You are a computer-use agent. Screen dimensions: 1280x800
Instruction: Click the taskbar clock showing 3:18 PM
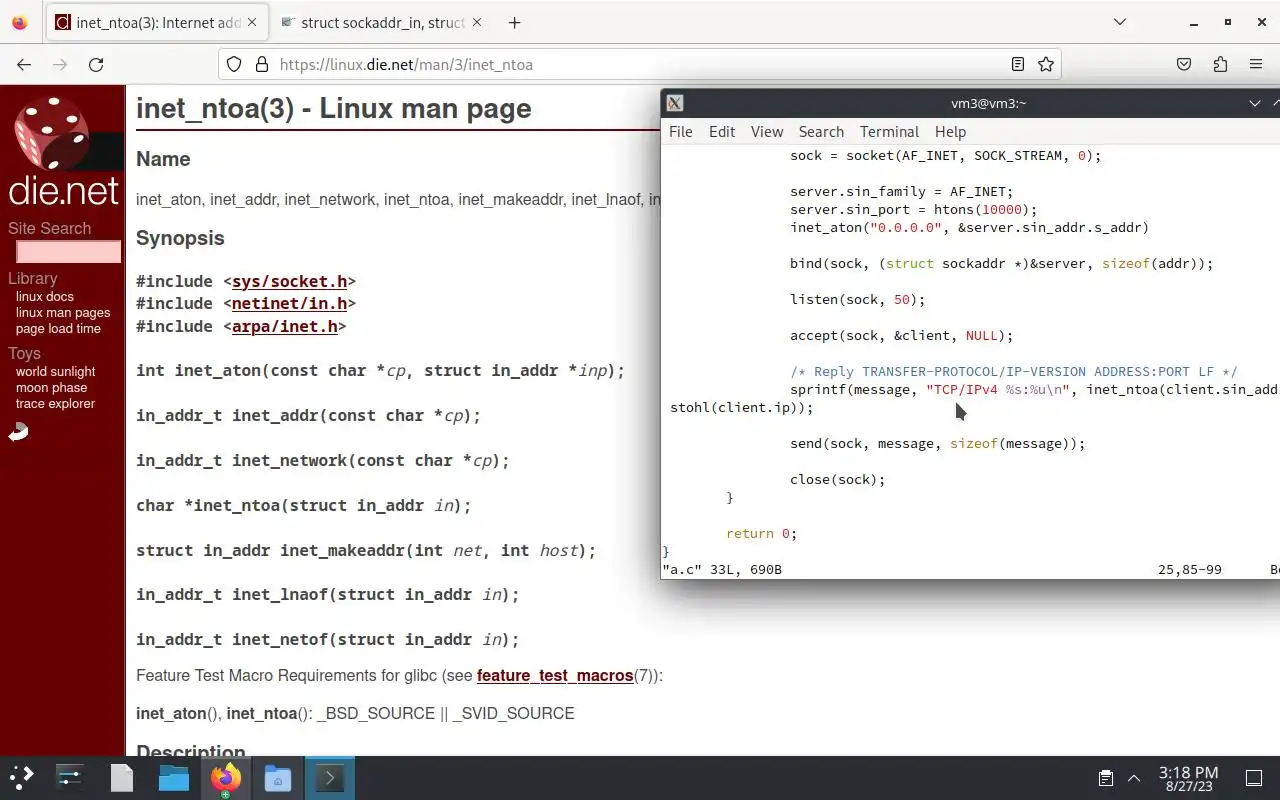tap(1189, 778)
